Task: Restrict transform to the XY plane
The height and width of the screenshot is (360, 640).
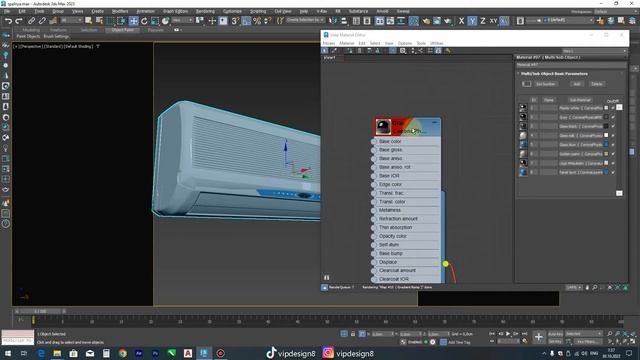Action: click(x=493, y=21)
